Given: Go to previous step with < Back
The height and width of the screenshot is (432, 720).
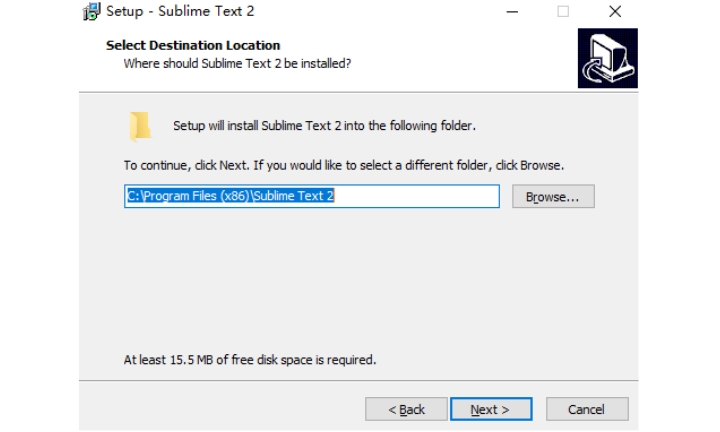Looking at the screenshot, I should point(406,409).
